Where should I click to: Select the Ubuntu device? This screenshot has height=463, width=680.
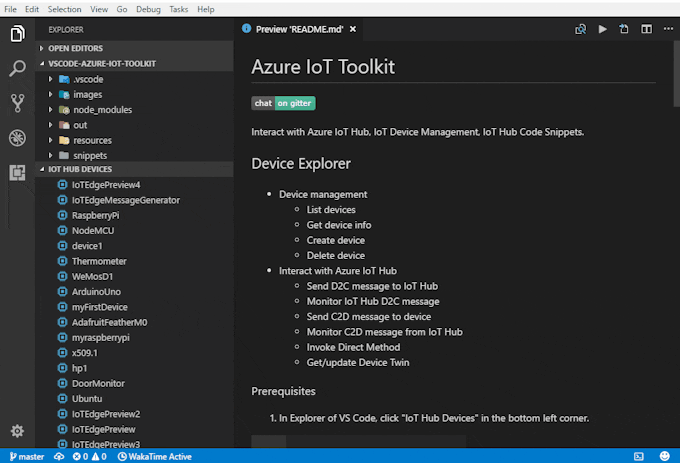click(87, 398)
